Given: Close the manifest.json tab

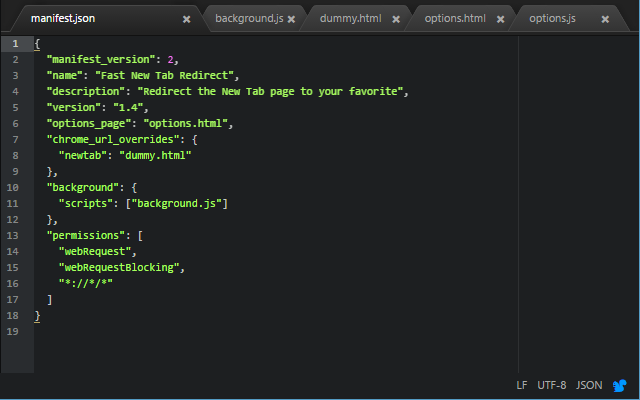Looking at the screenshot, I should (186, 19).
